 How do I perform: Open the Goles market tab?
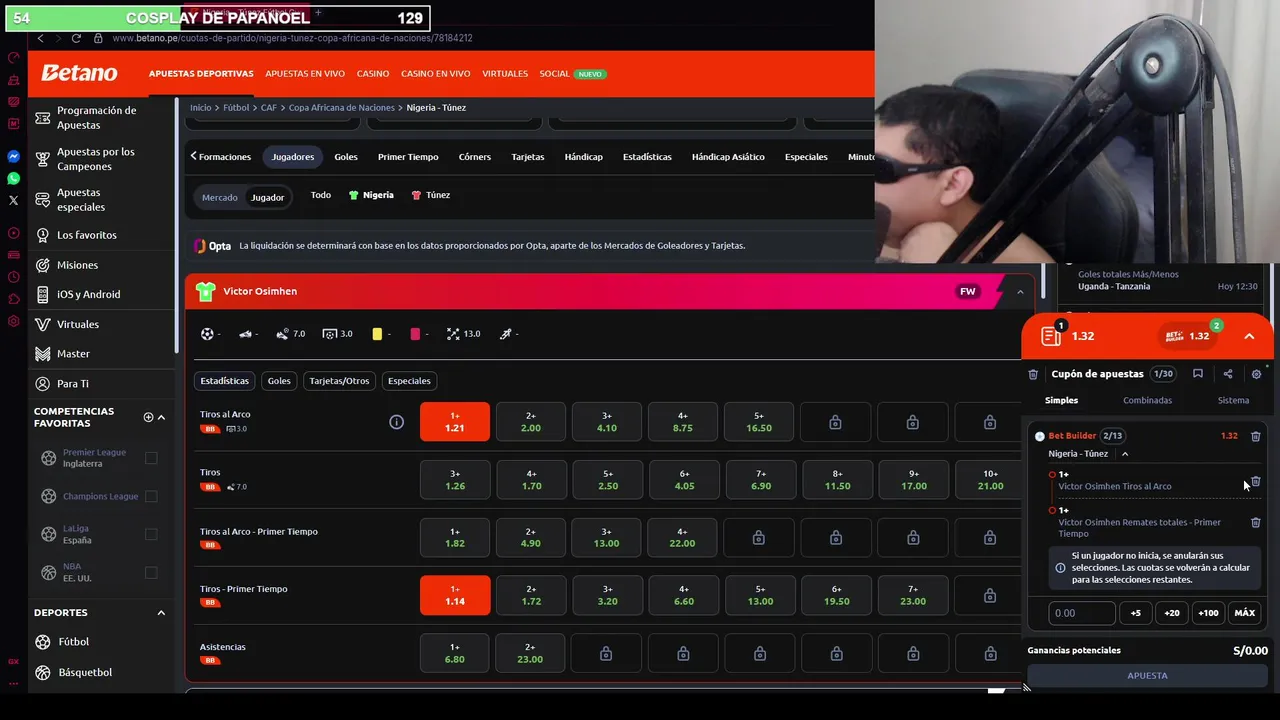[x=346, y=157]
